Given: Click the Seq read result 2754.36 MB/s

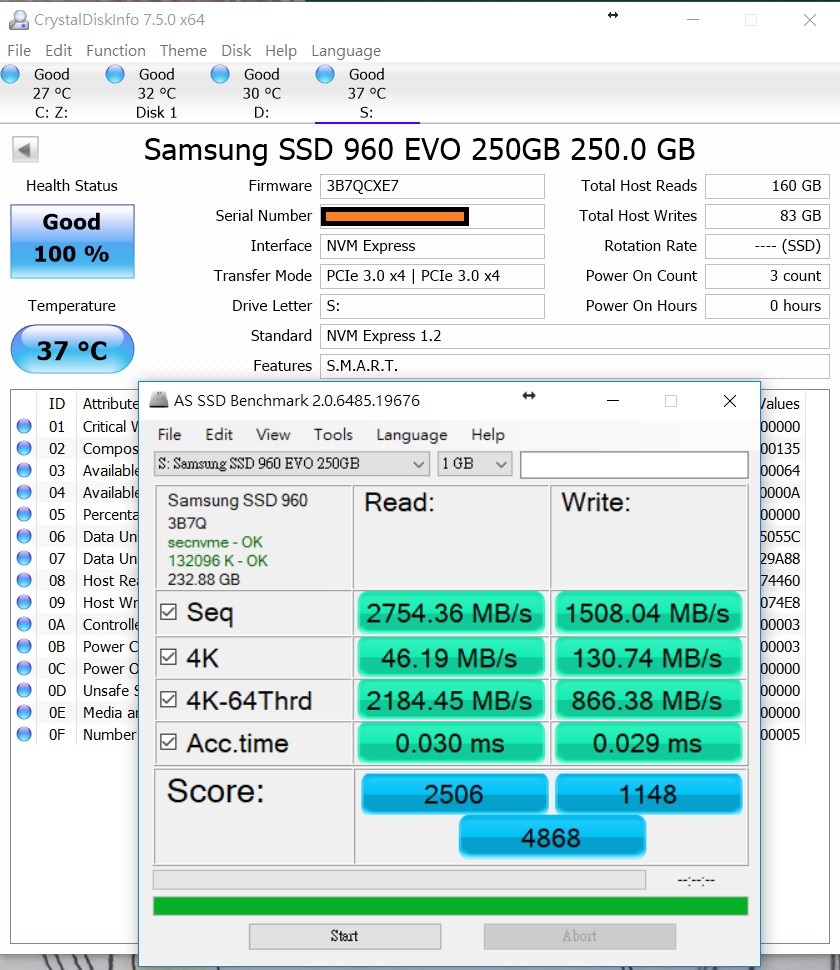Looking at the screenshot, I should pyautogui.click(x=451, y=613).
